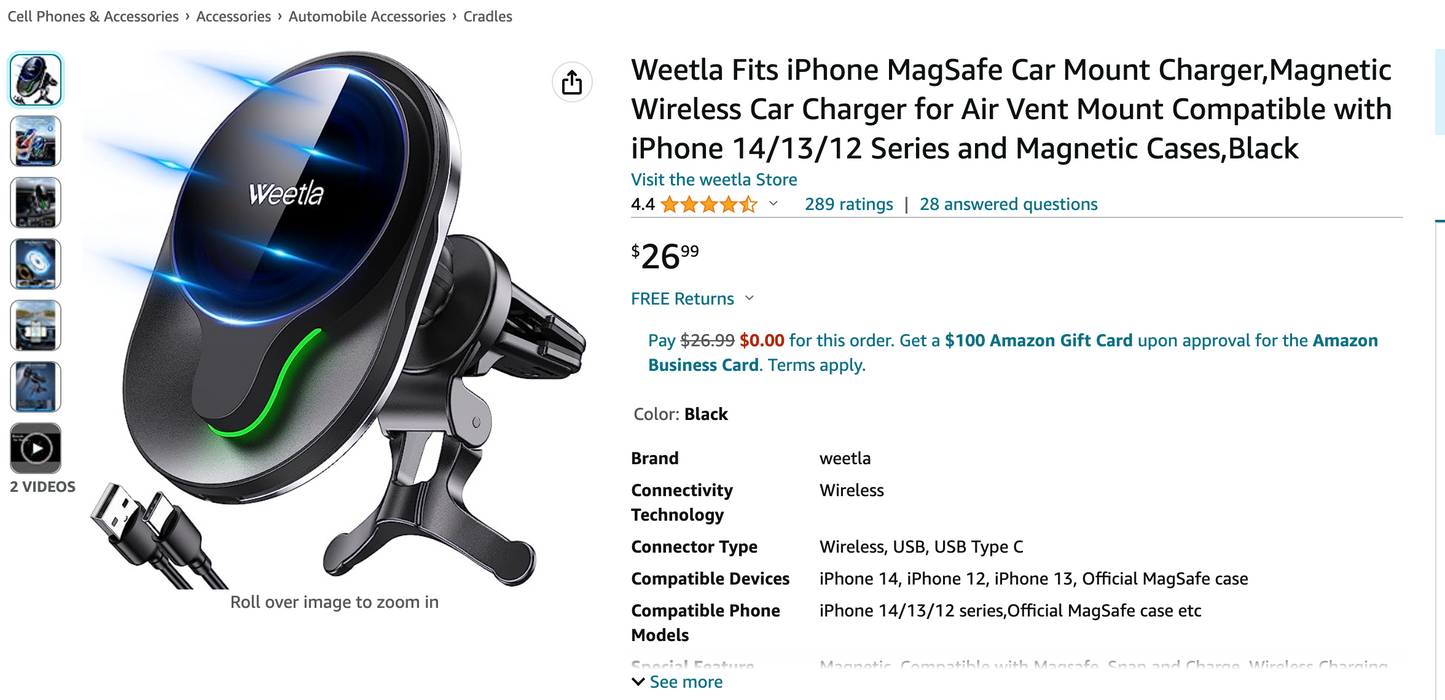Open the Cradles breadcrumb category
1445x700 pixels.
(488, 16)
